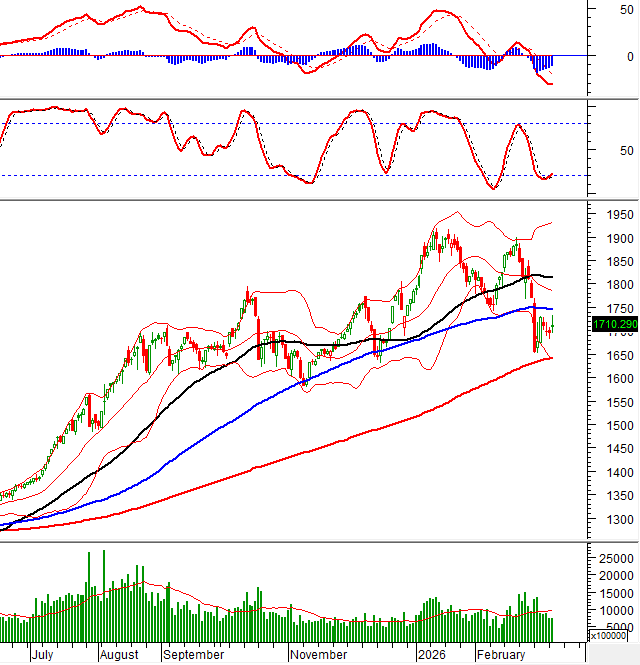
Task: Click the September time axis label
Action: click(194, 655)
